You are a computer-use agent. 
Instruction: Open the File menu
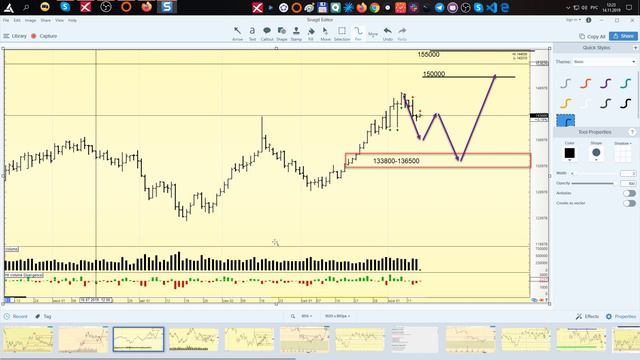click(x=6, y=20)
